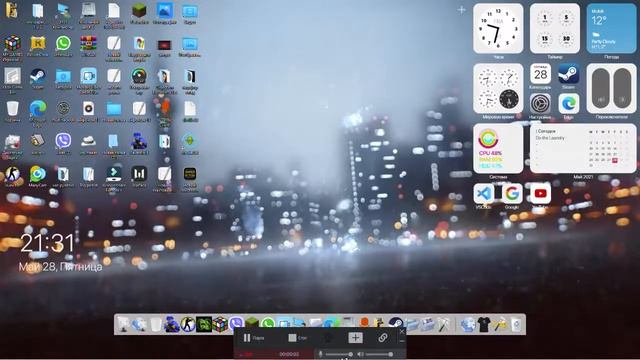Open the world clock widget
Viewport: 640px width, 360px height.
click(498, 88)
